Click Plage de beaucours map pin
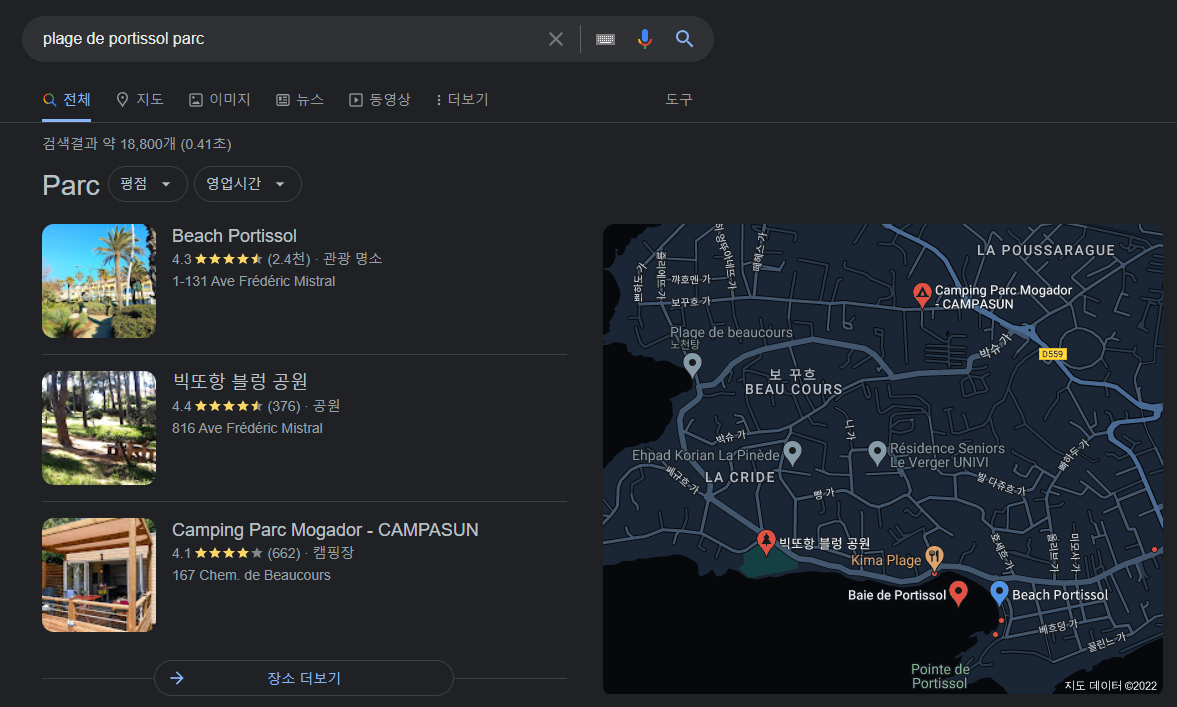Screen dimensions: 1177x707 pos(692,365)
